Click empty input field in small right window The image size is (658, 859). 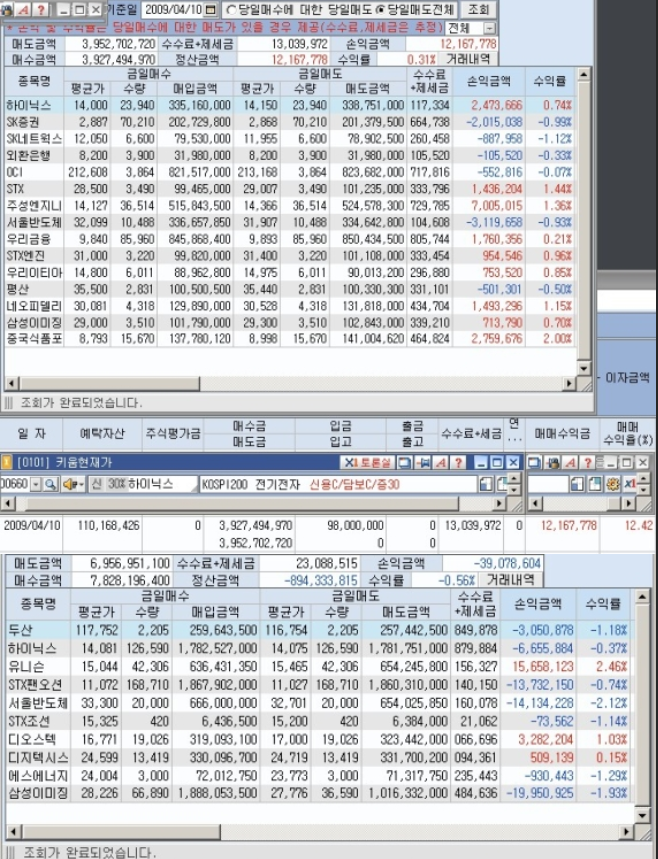547,484
